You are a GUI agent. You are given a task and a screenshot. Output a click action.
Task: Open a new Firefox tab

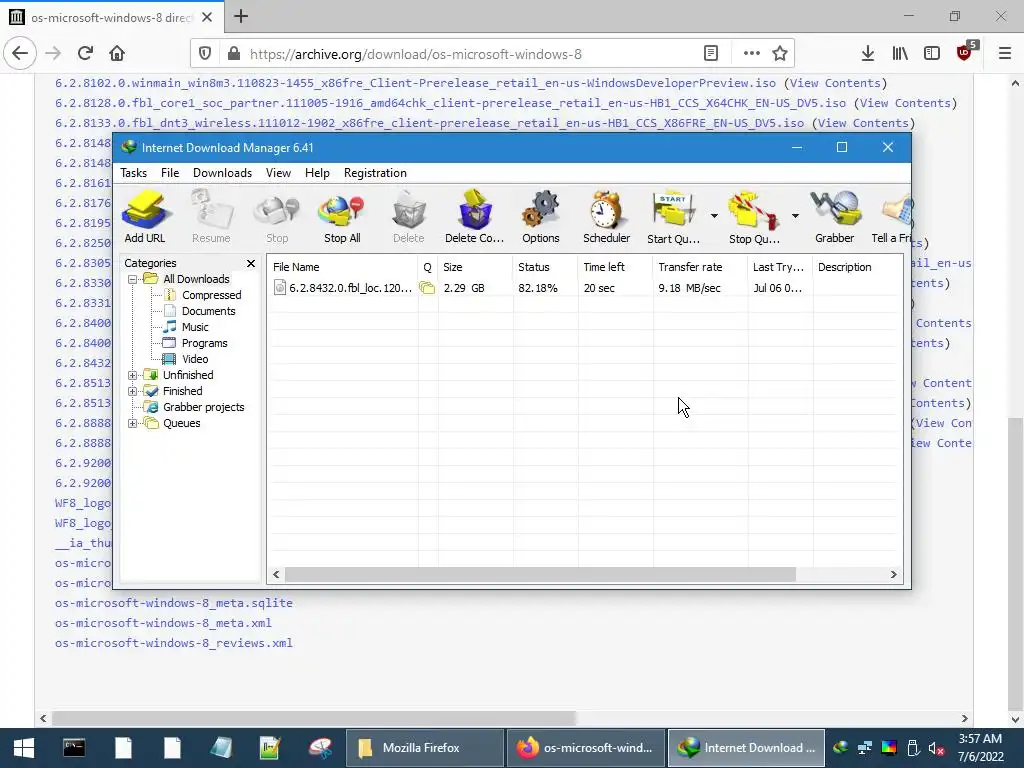pos(241,16)
